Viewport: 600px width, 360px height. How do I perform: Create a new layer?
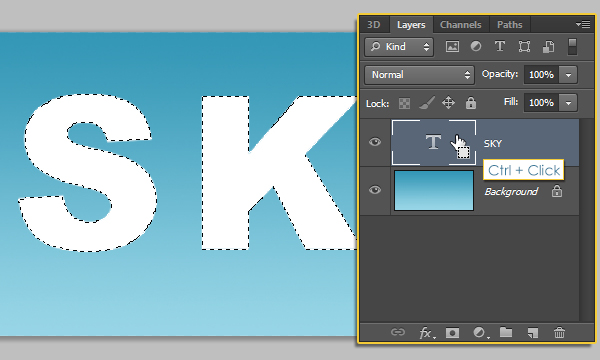coord(533,333)
